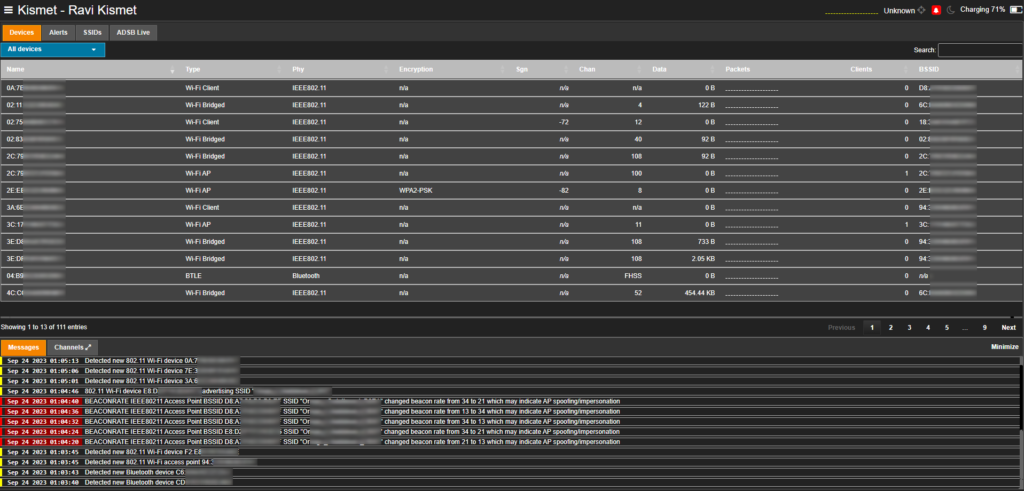Focus the device Search field
Image resolution: width=1024 pixels, height=491 pixels.
(980, 50)
